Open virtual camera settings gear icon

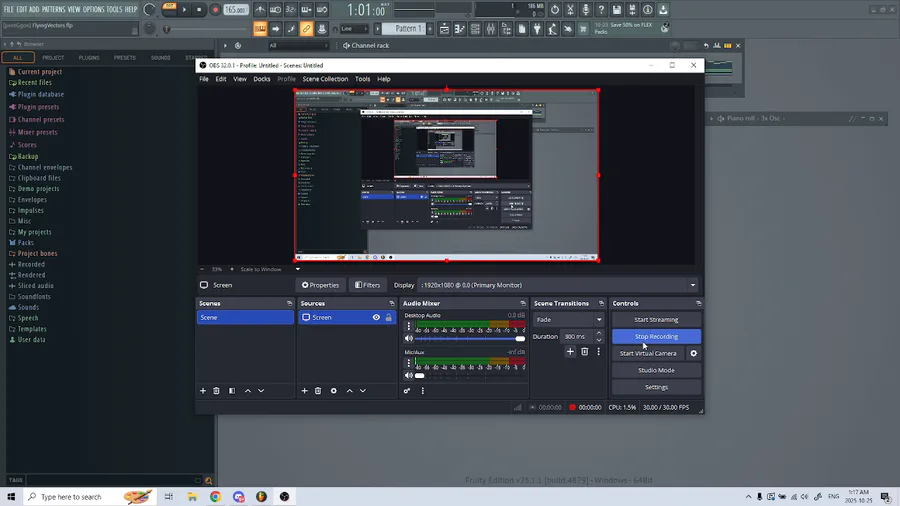693,353
